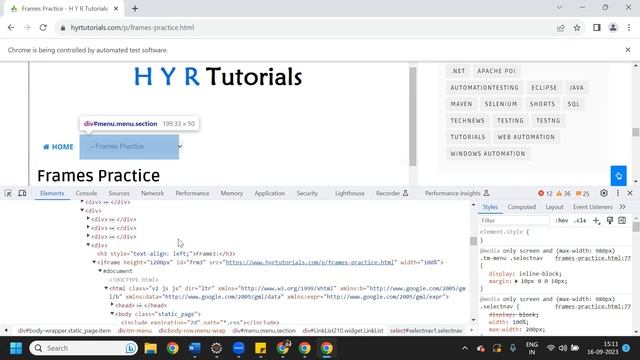Select div.tm-menu in breadcrumb

point(134,331)
